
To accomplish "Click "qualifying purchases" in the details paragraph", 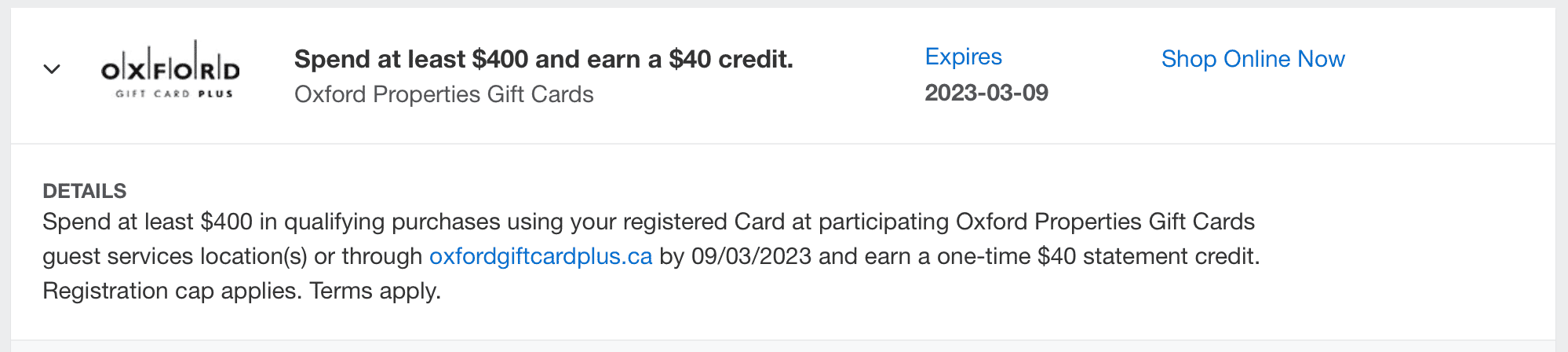I will click(x=392, y=222).
